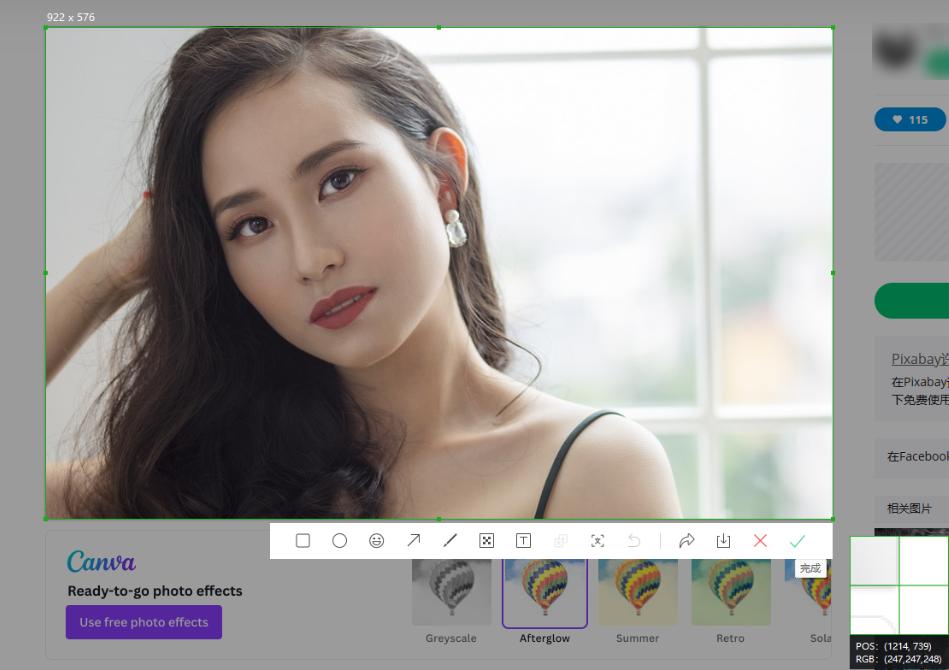Click the screen text recognition icon

pos(597,540)
